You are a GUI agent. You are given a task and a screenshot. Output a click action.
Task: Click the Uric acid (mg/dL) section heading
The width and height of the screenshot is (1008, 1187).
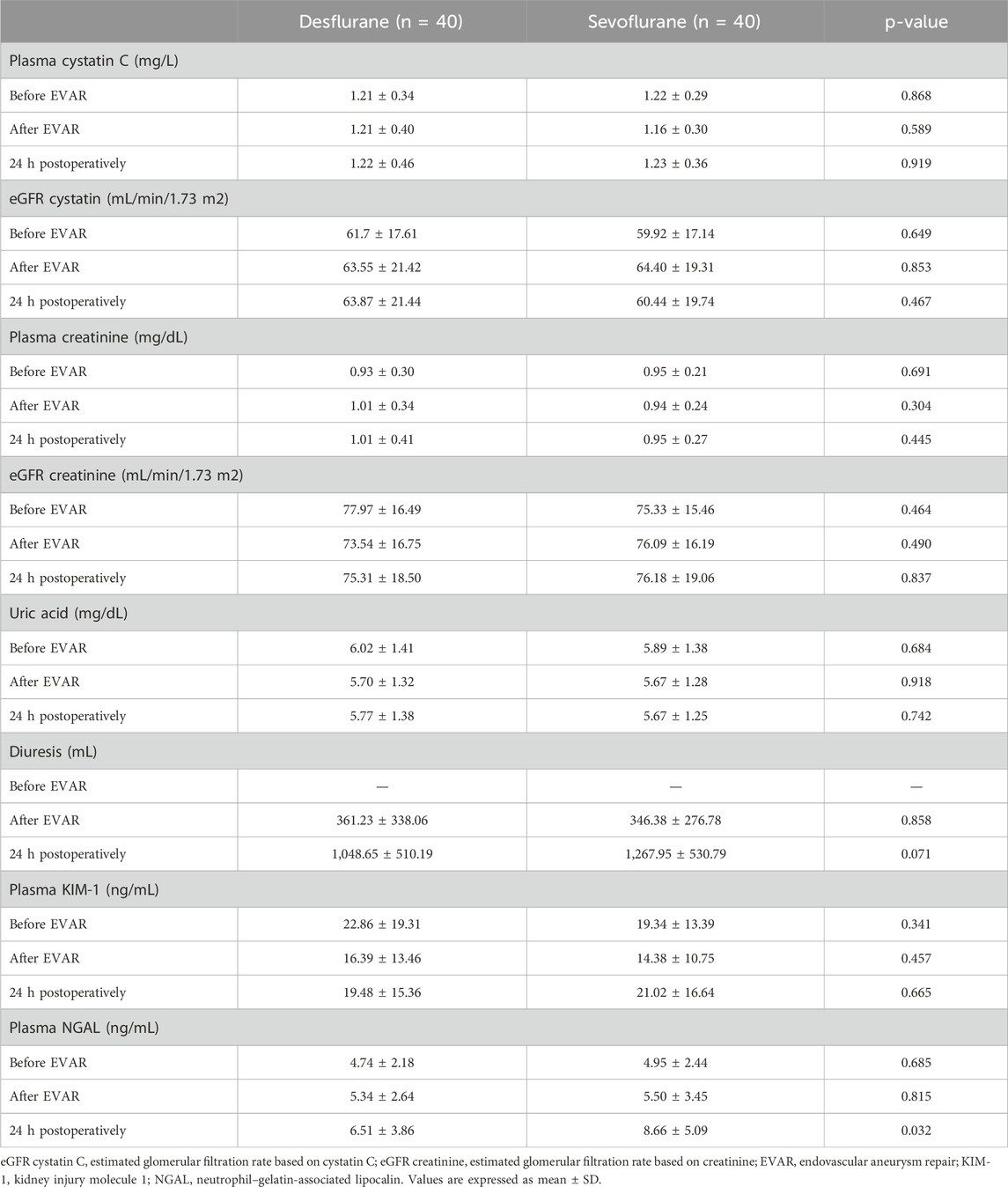pos(69,614)
